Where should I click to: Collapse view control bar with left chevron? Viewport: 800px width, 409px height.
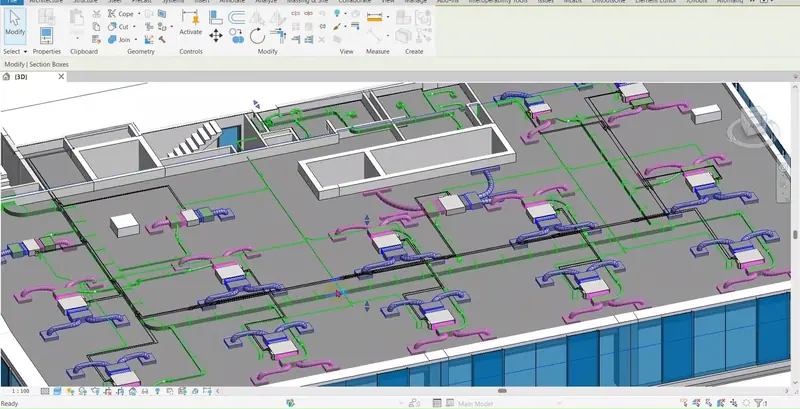[218, 391]
